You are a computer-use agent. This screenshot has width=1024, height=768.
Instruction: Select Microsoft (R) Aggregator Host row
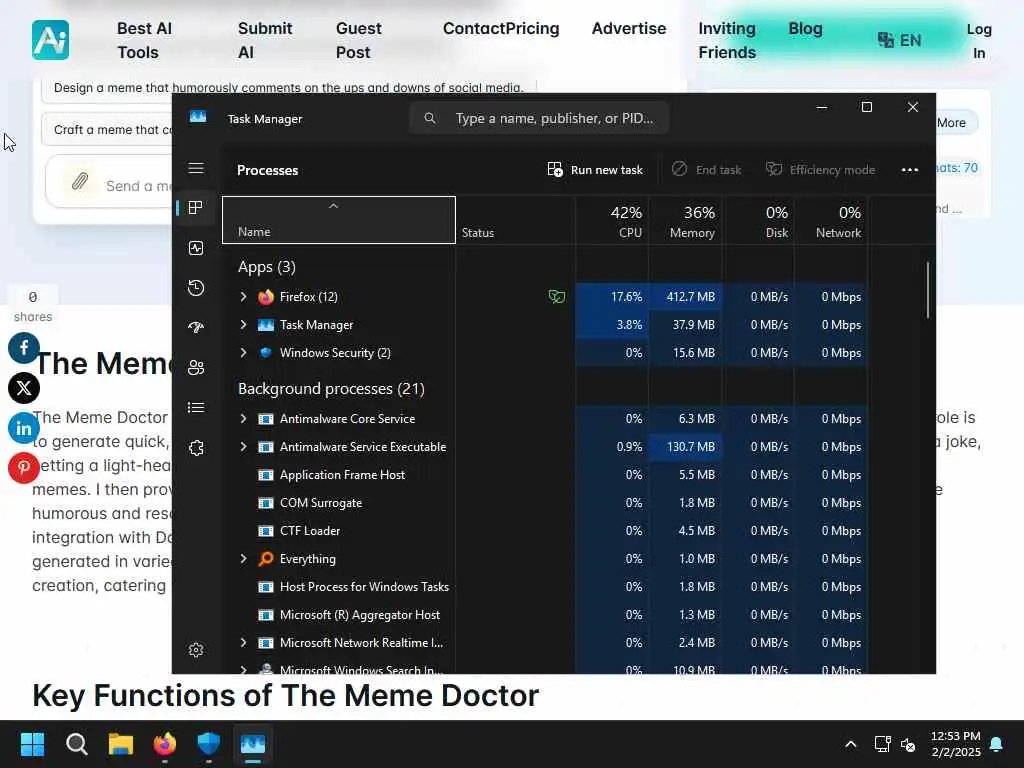(544, 615)
